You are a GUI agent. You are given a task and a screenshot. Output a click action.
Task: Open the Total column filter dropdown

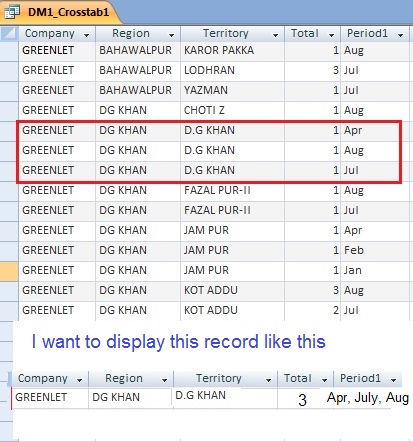click(x=331, y=35)
